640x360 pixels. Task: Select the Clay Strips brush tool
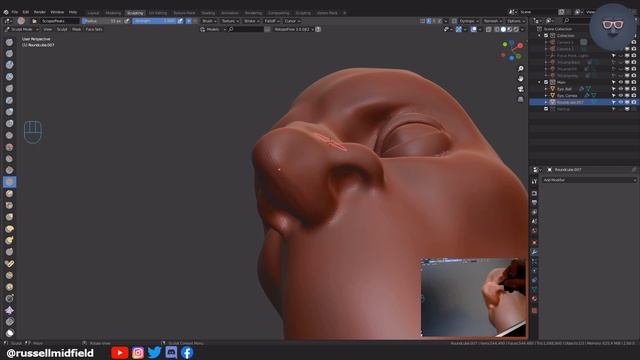click(x=9, y=77)
